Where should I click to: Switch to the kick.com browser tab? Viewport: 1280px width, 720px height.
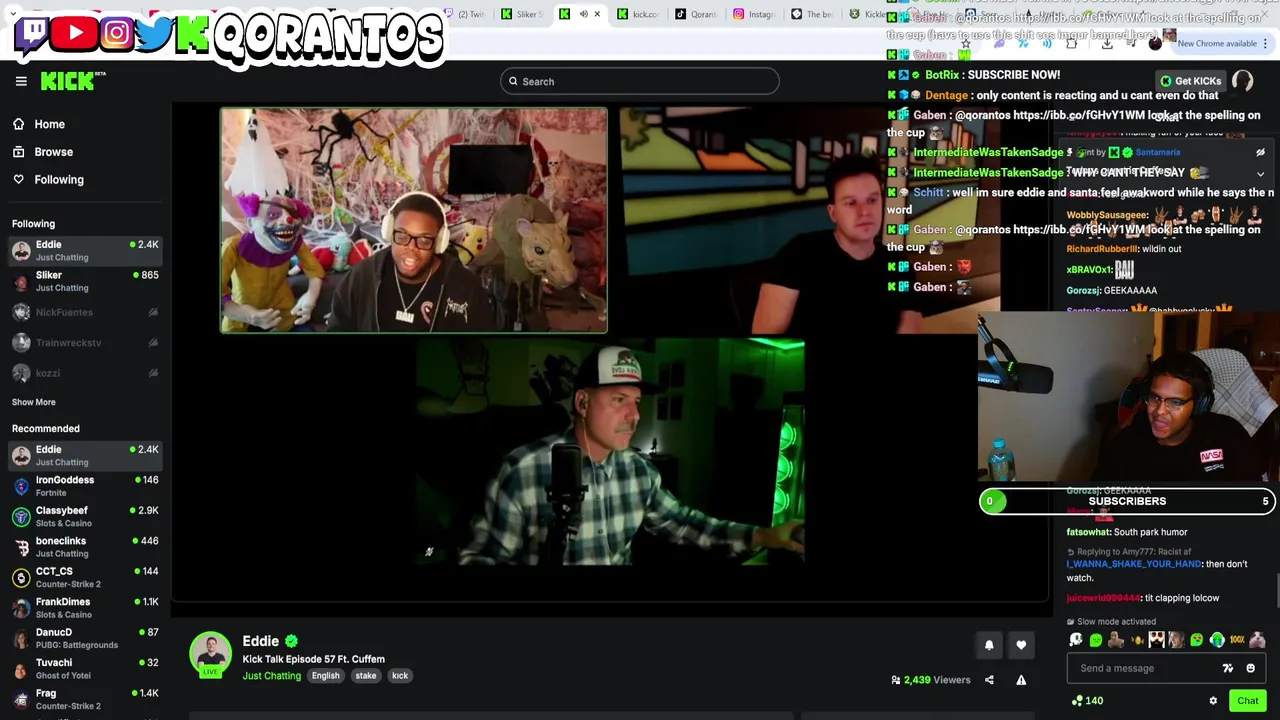pos(638,14)
